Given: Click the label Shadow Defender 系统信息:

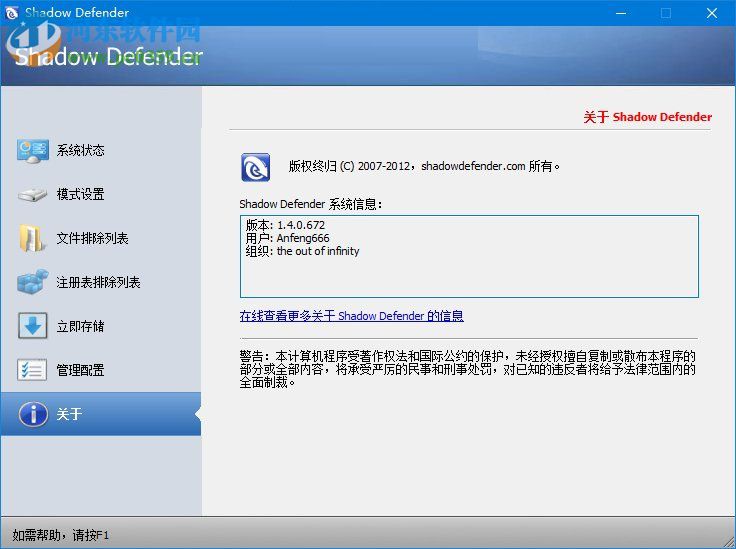Looking at the screenshot, I should click(x=311, y=204).
